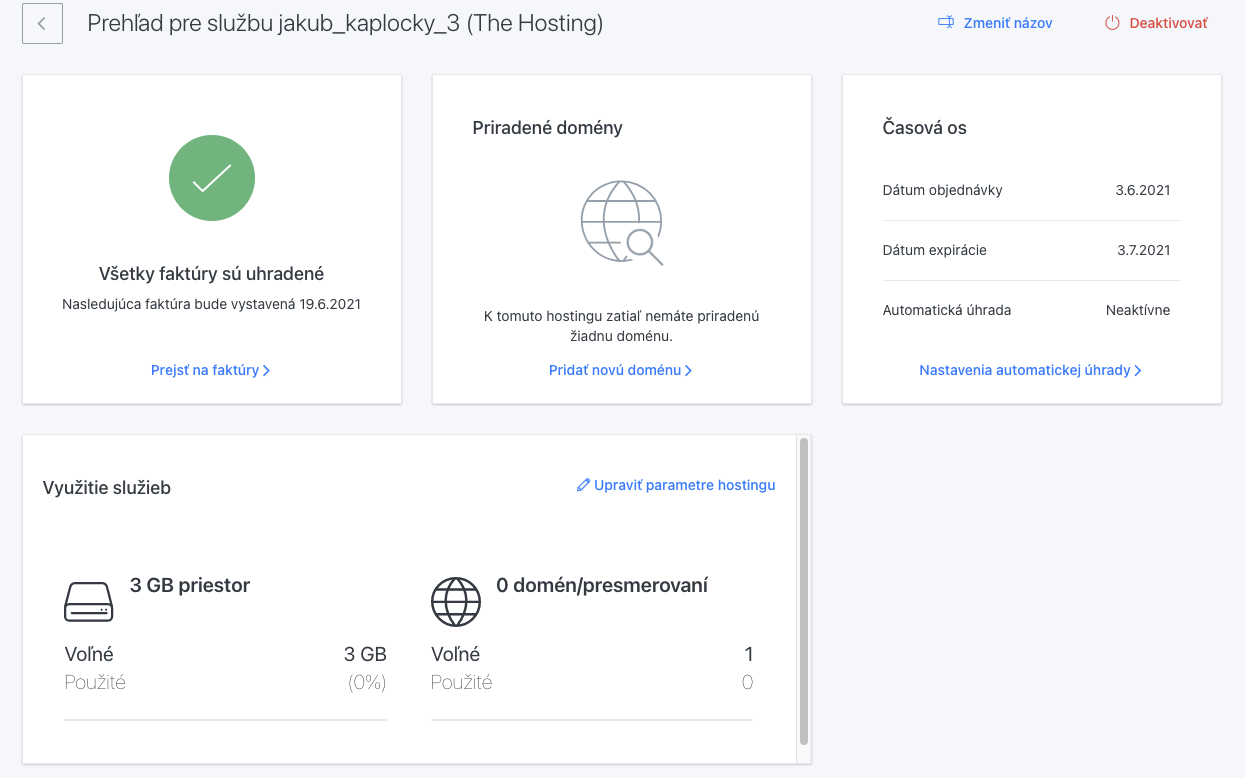Select Upraviť parametre hostingu link

pyautogui.click(x=684, y=485)
